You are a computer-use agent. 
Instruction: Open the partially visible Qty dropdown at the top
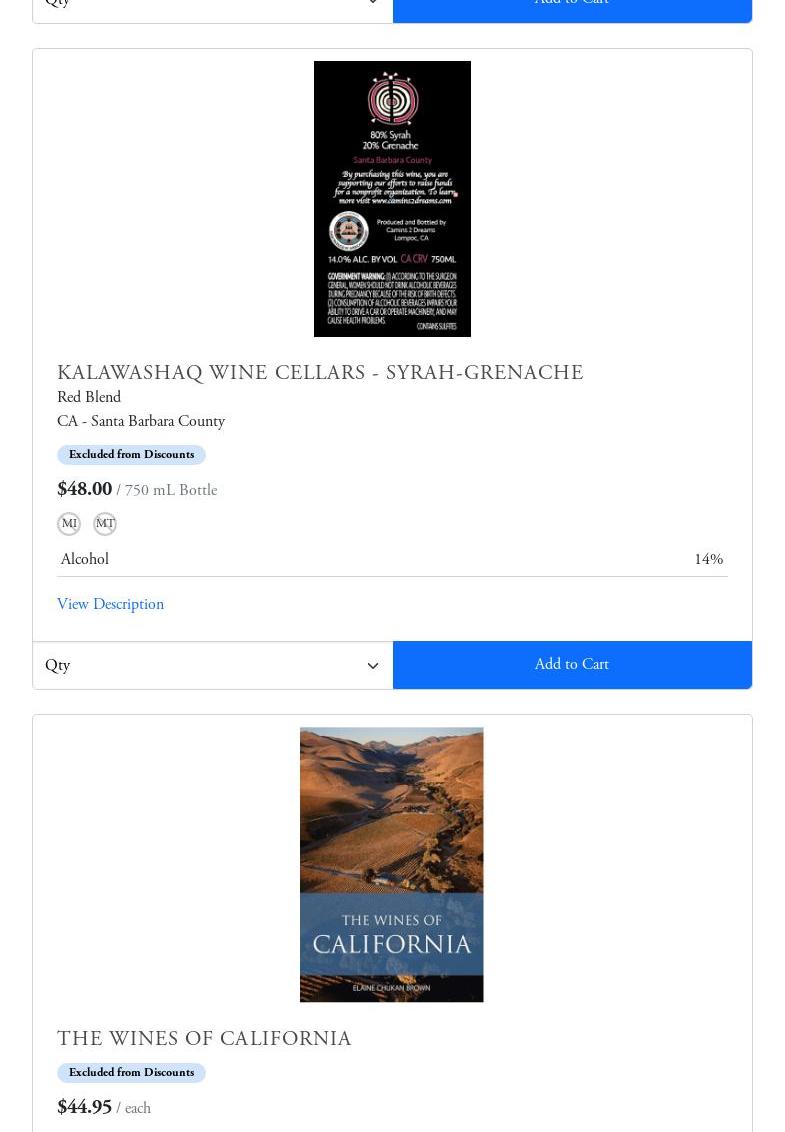[x=213, y=11]
